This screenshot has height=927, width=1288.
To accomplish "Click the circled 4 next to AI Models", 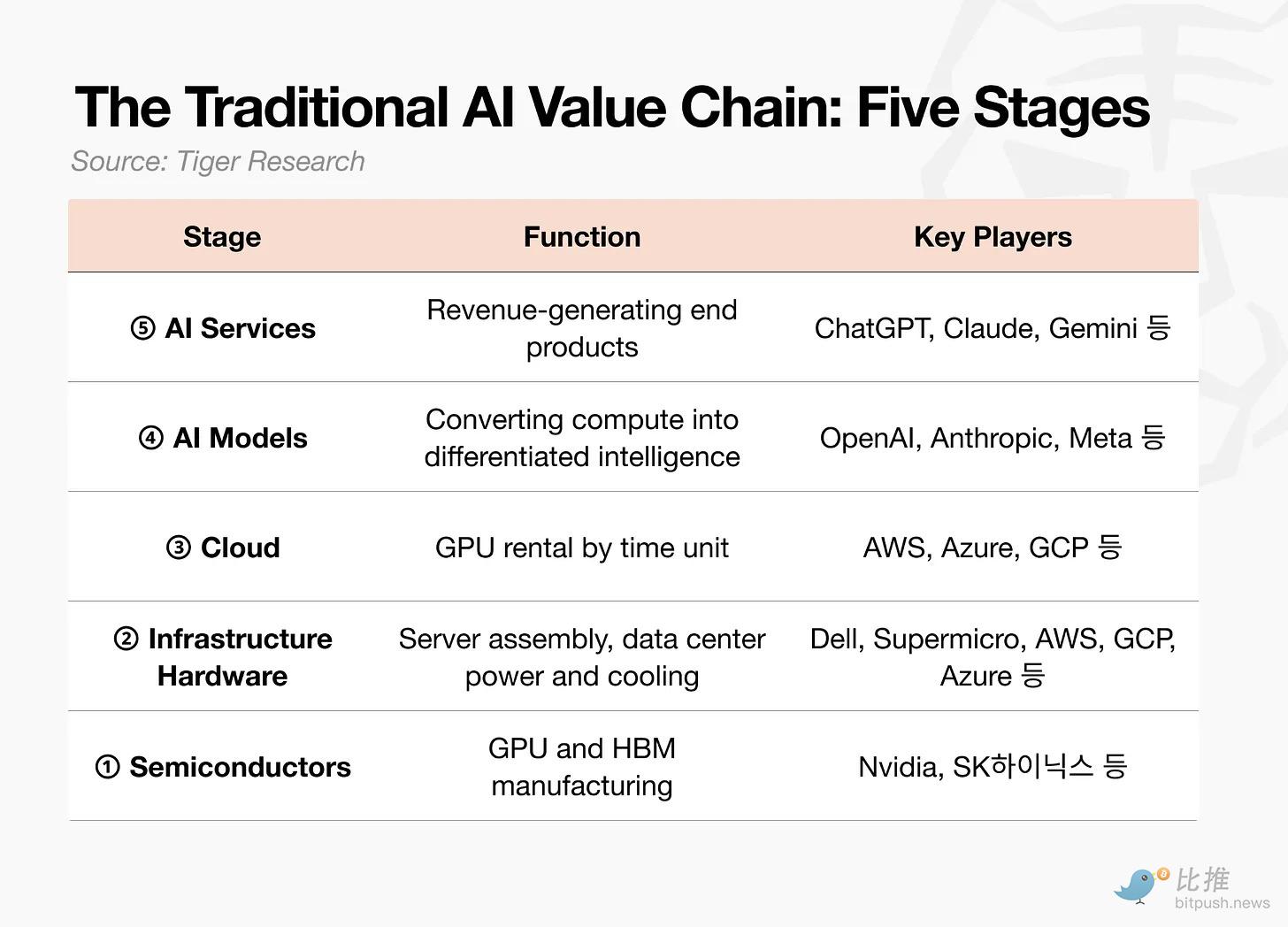I will tap(151, 439).
